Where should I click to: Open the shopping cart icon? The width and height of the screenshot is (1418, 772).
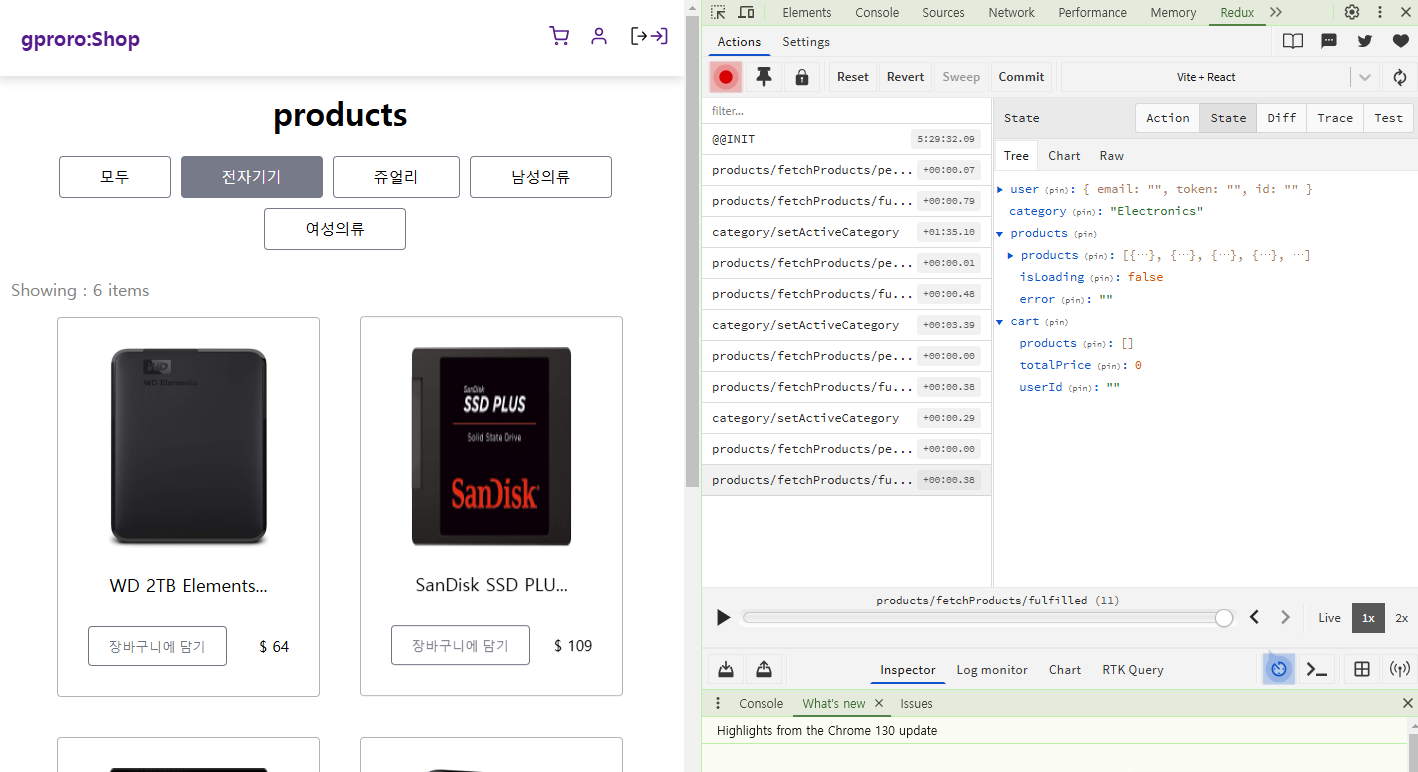559,36
